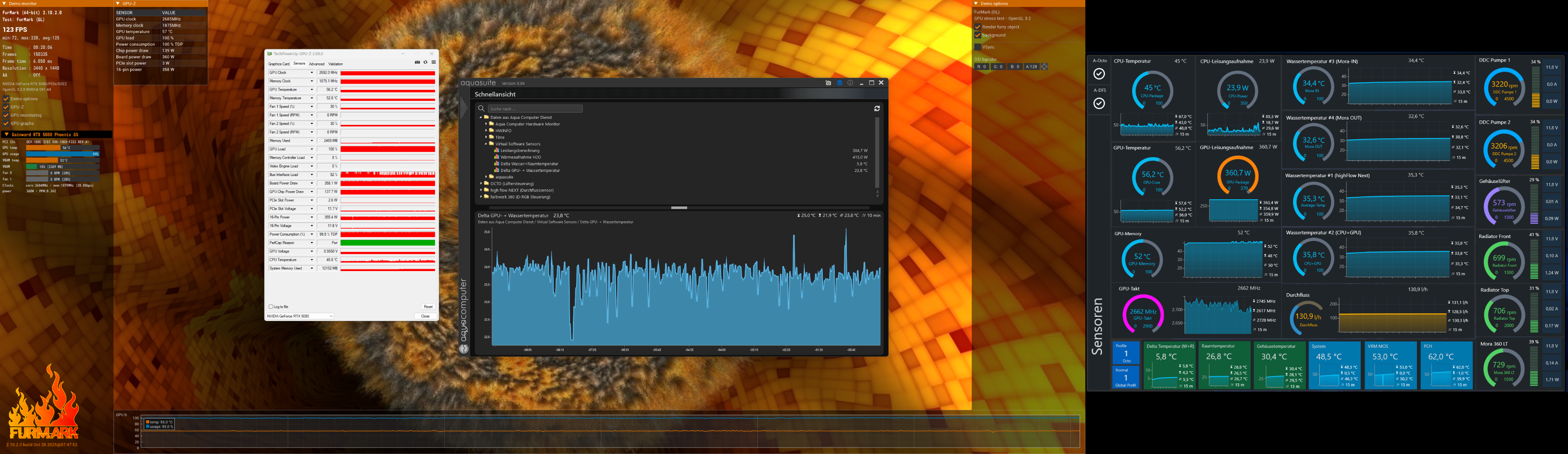The width and height of the screenshot is (1568, 454).
Task: Open the Validation tab in GPU-Z
Action: (335, 64)
